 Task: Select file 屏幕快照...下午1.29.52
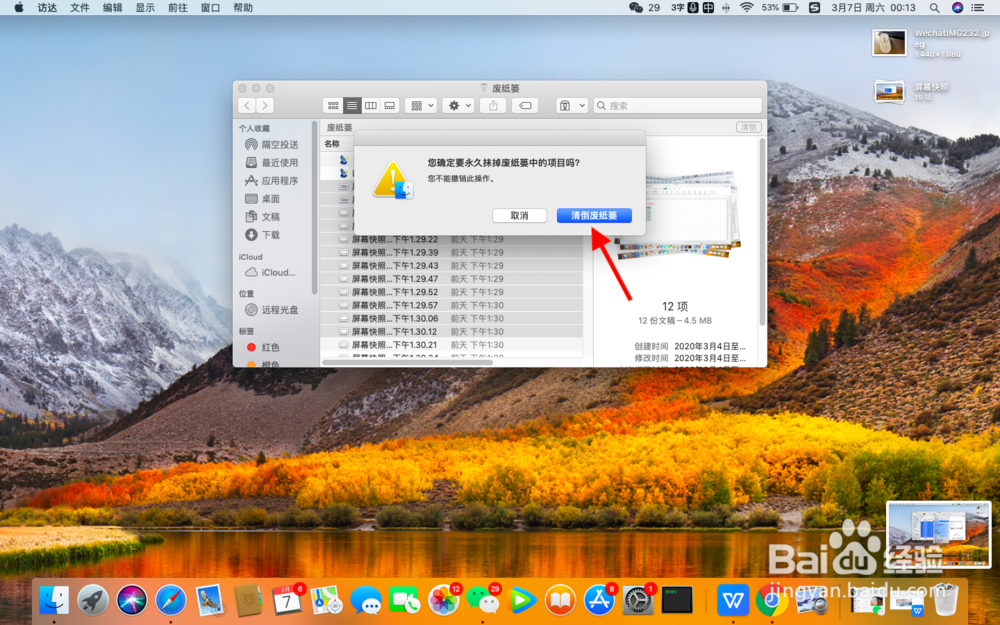tap(451, 292)
